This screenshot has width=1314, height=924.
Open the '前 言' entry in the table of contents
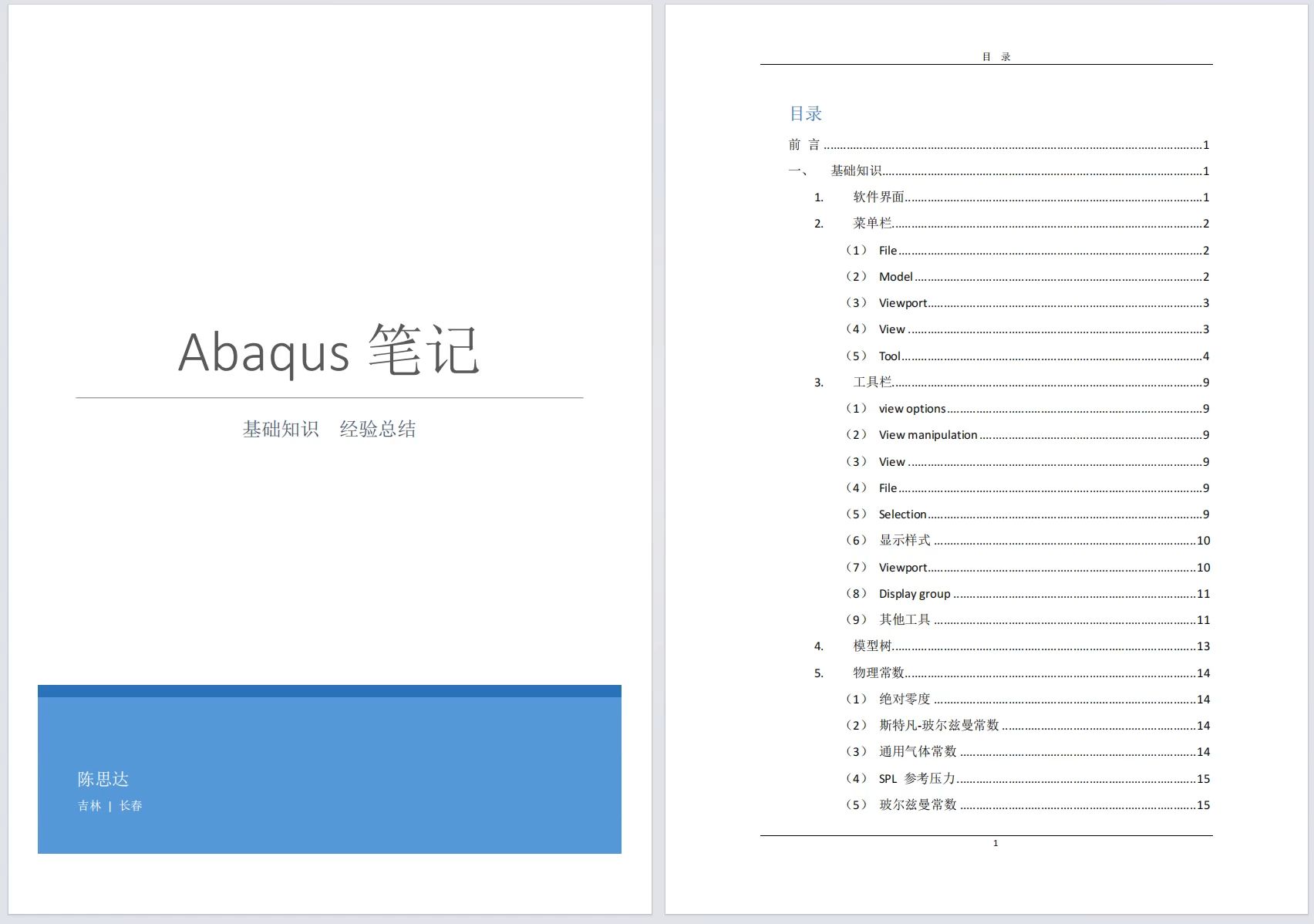tap(999, 145)
